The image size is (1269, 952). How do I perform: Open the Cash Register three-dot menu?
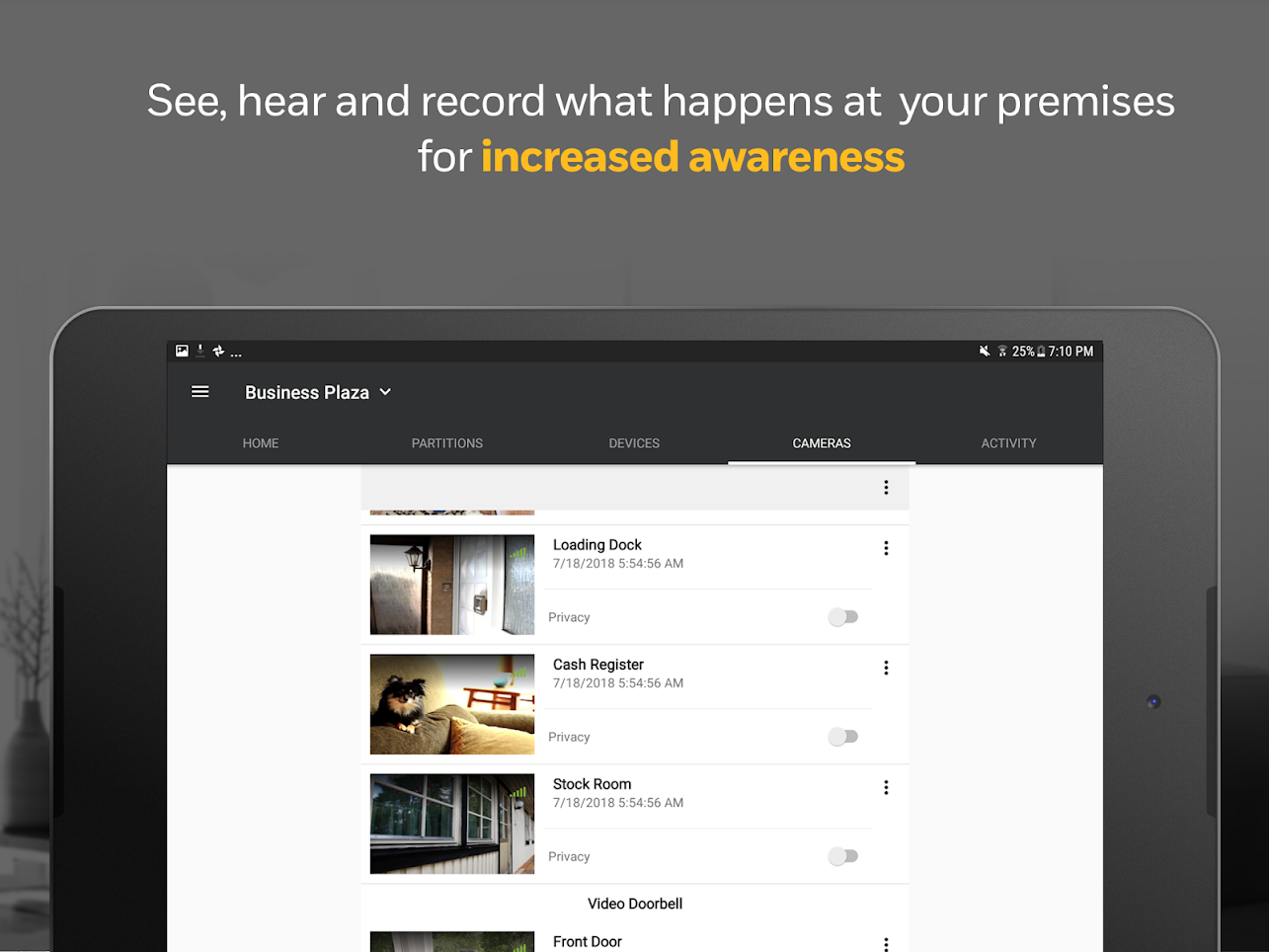tap(886, 668)
